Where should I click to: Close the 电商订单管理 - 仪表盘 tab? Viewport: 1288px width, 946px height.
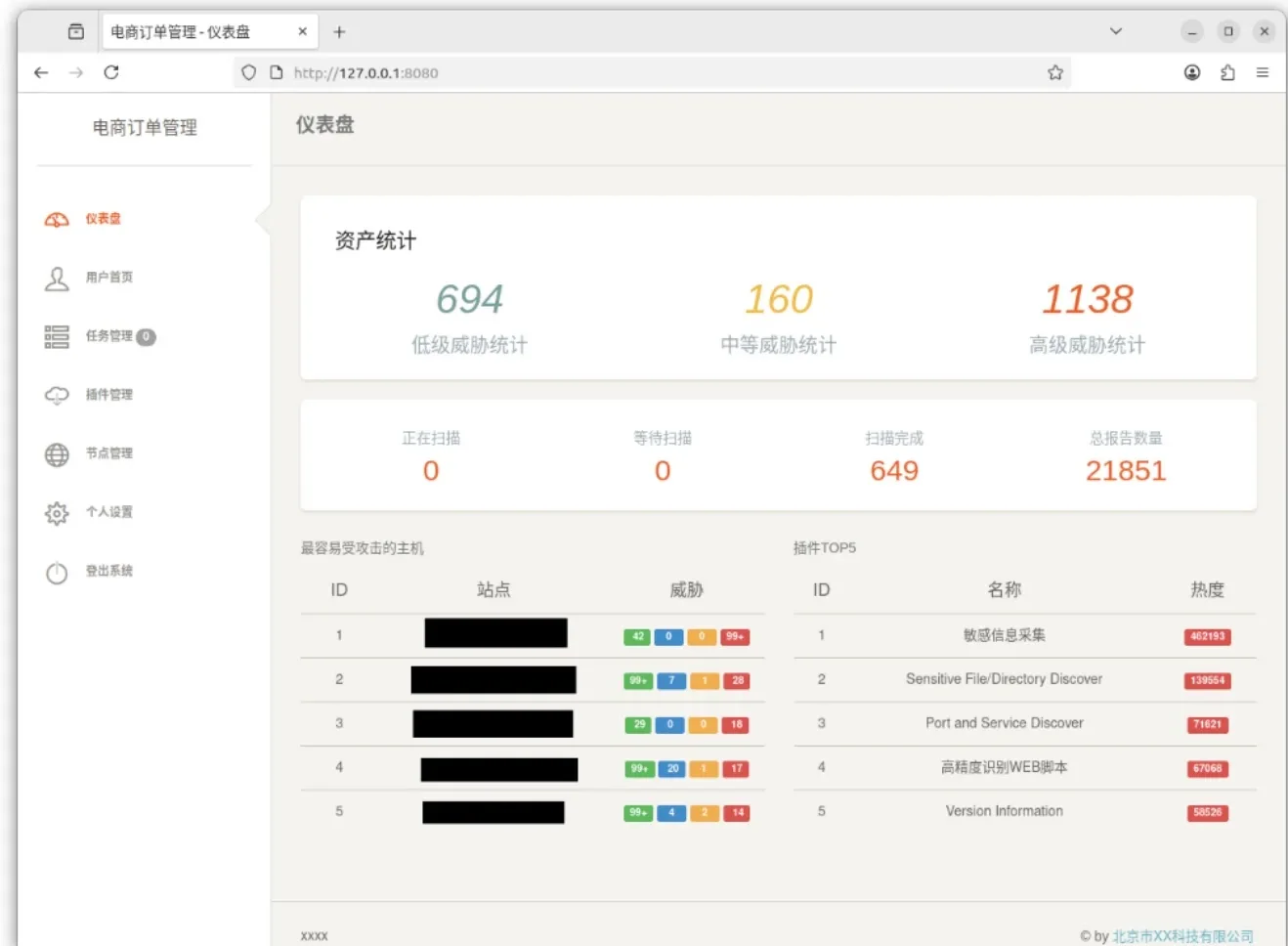(303, 31)
